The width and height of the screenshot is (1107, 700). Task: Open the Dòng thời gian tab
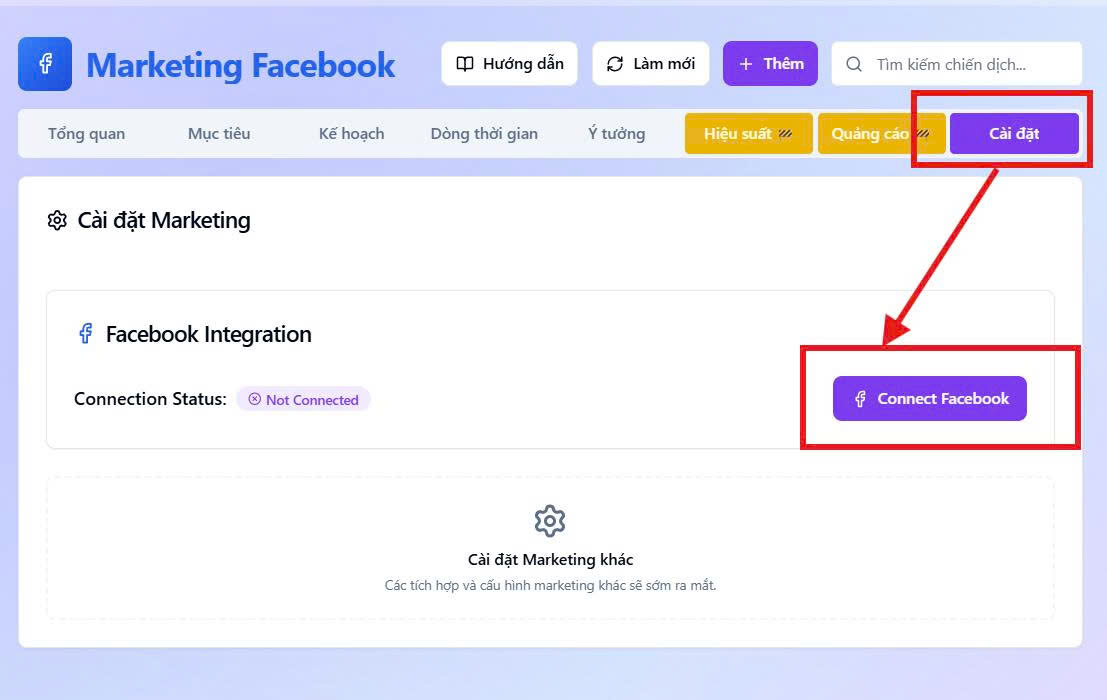tap(484, 133)
